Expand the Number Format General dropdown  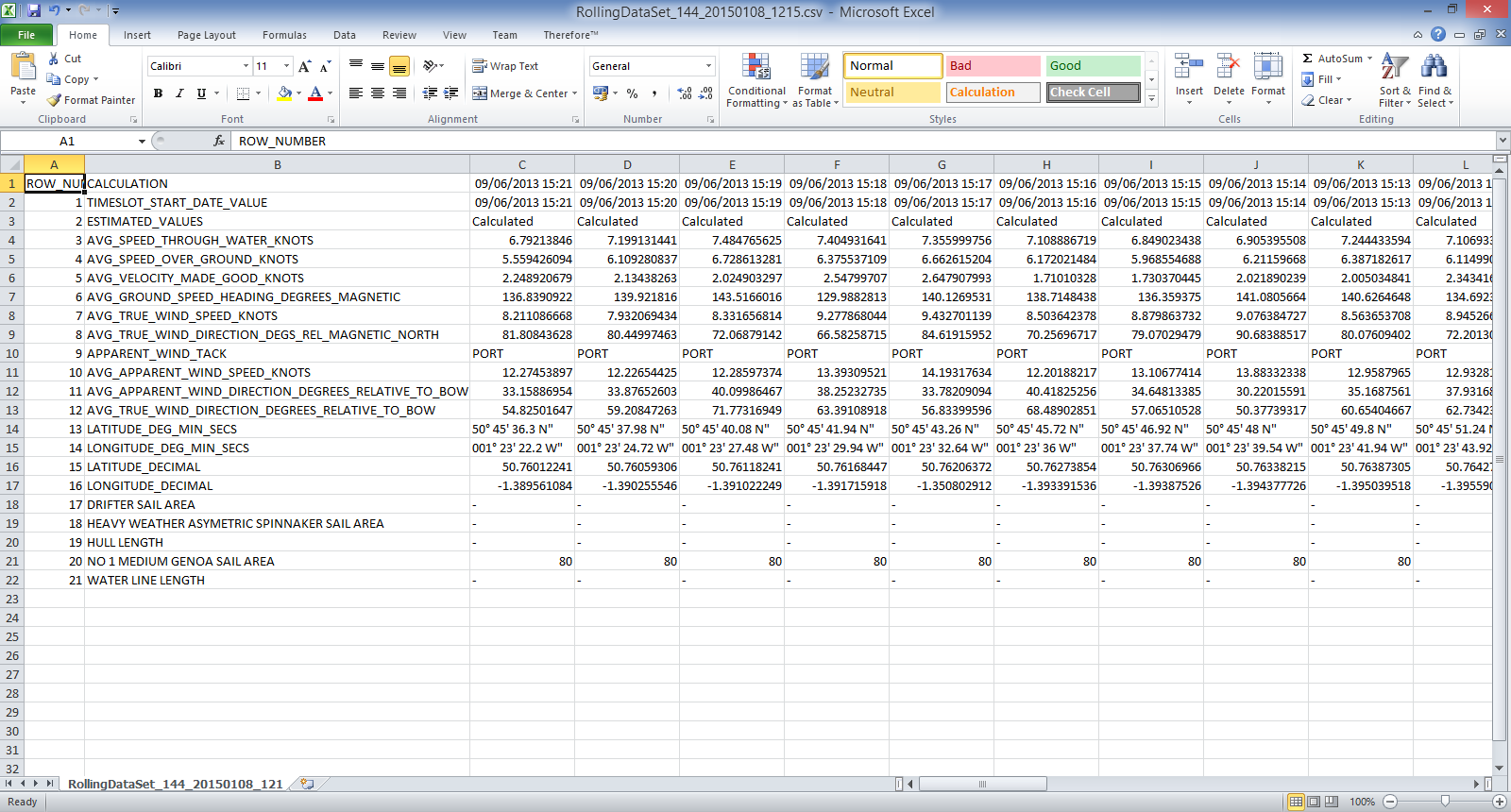tap(708, 66)
